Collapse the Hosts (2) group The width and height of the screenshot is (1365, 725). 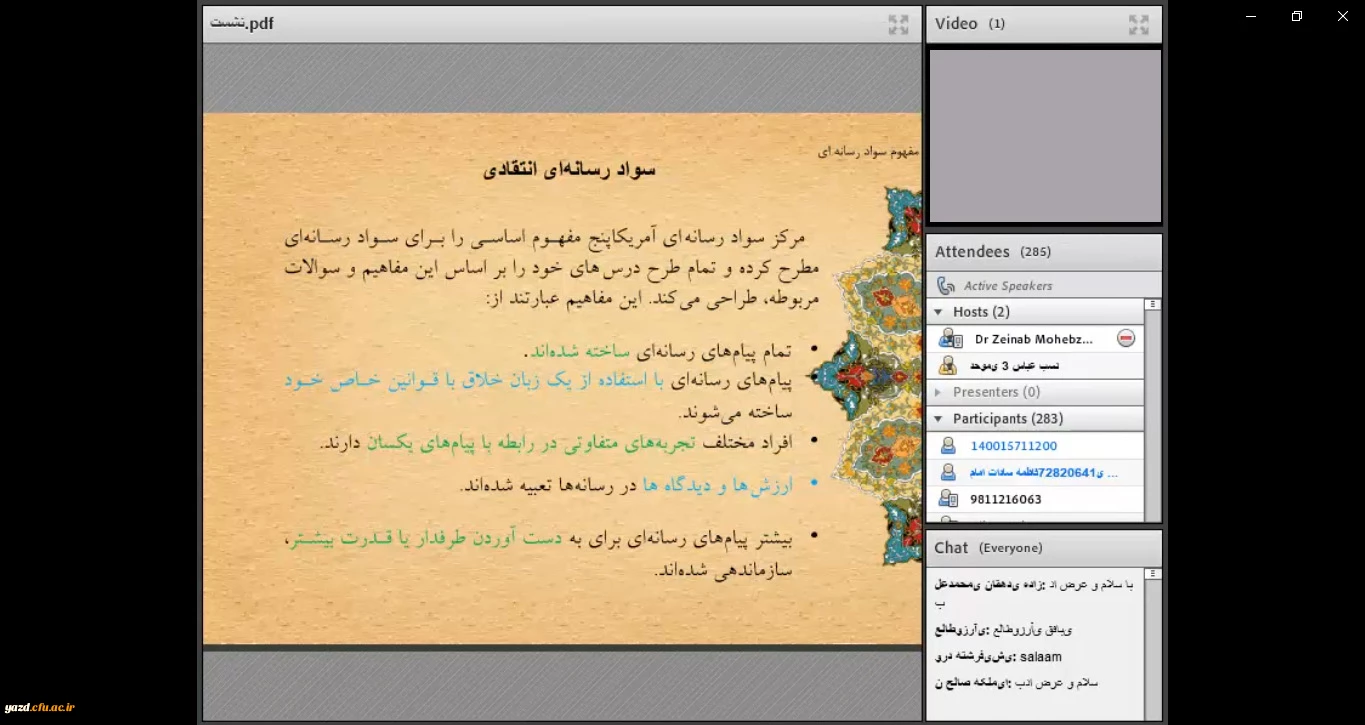coord(938,312)
